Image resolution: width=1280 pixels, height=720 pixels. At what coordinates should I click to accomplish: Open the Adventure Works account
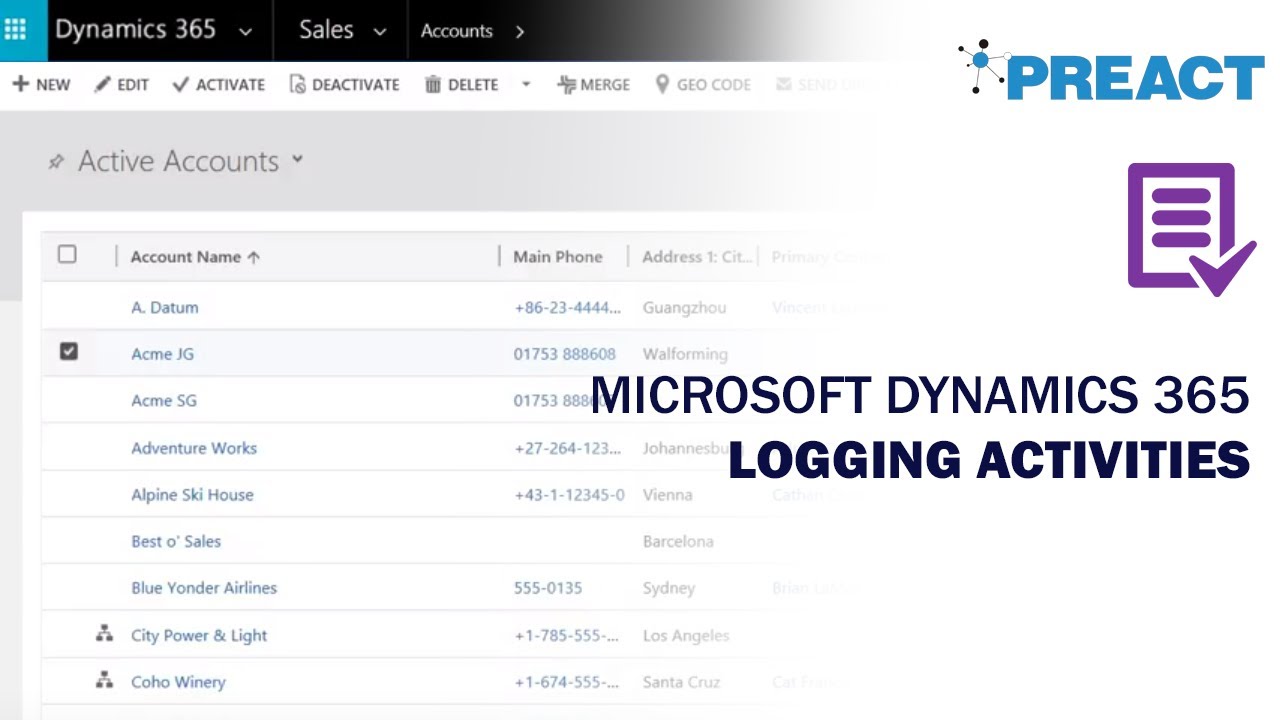click(x=194, y=448)
